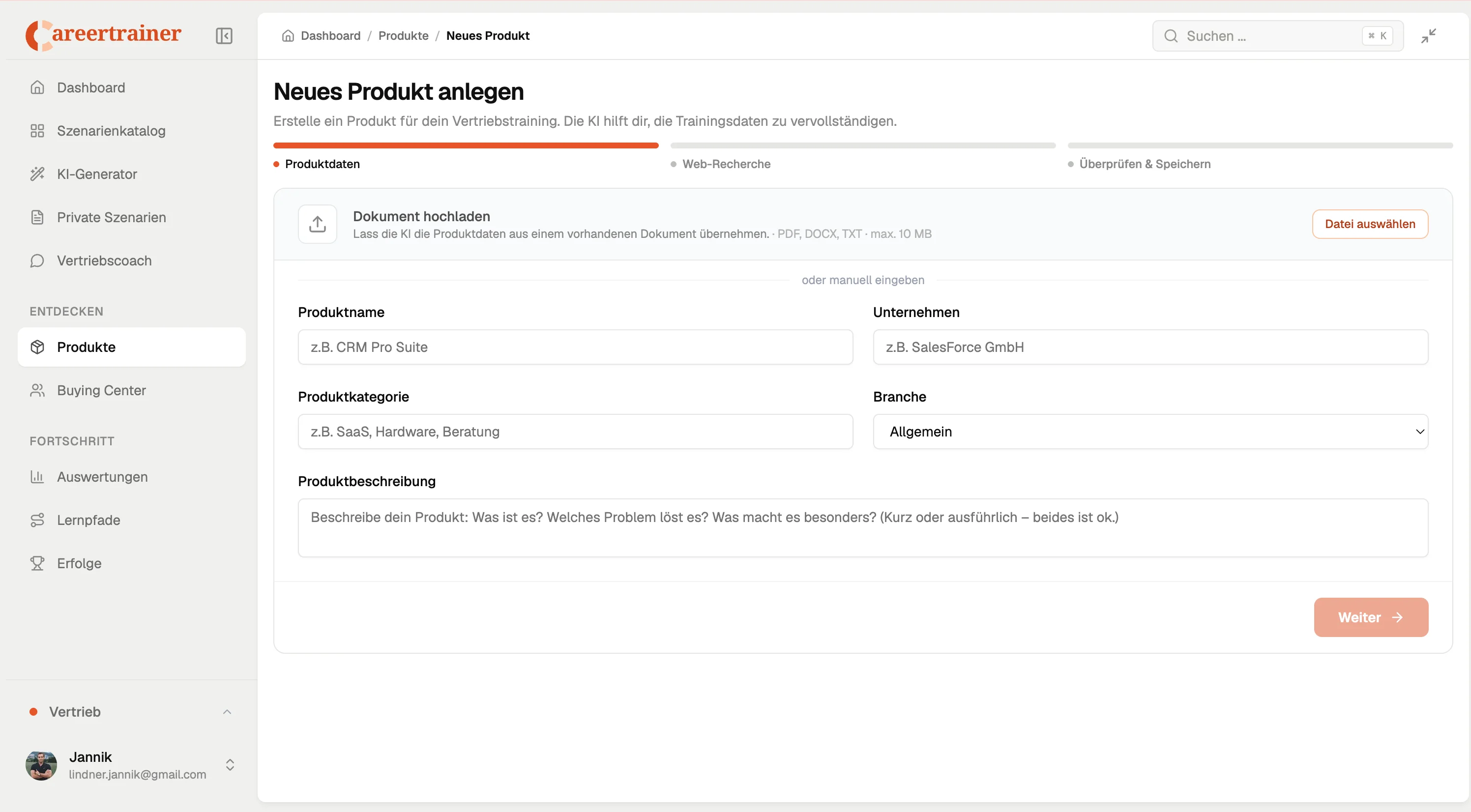Click Jannik's profile avatar
The height and width of the screenshot is (812, 1471).
[41, 765]
